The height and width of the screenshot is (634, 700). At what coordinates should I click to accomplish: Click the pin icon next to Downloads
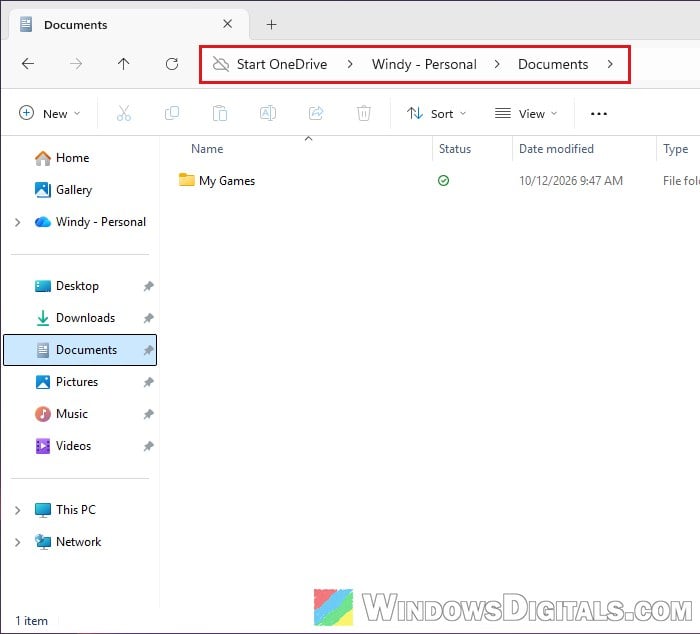(148, 318)
